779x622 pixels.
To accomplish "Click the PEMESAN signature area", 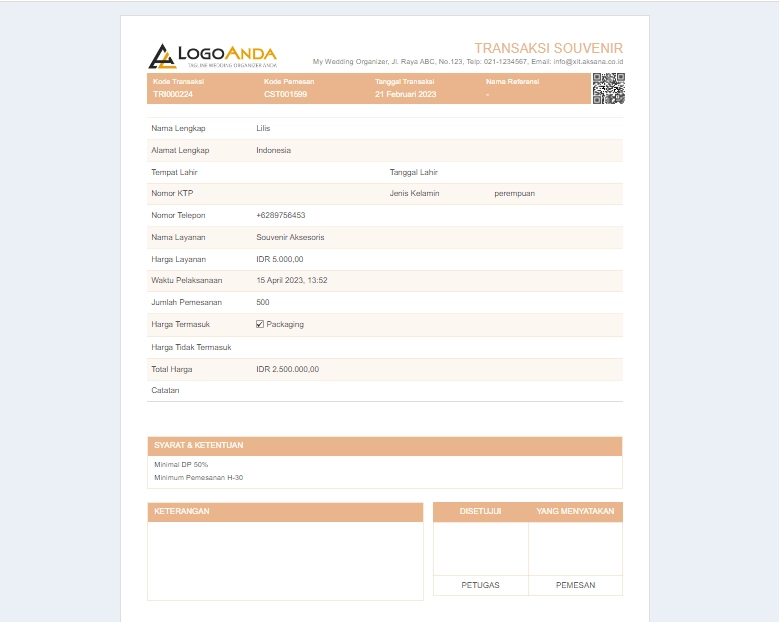I will click(575, 549).
